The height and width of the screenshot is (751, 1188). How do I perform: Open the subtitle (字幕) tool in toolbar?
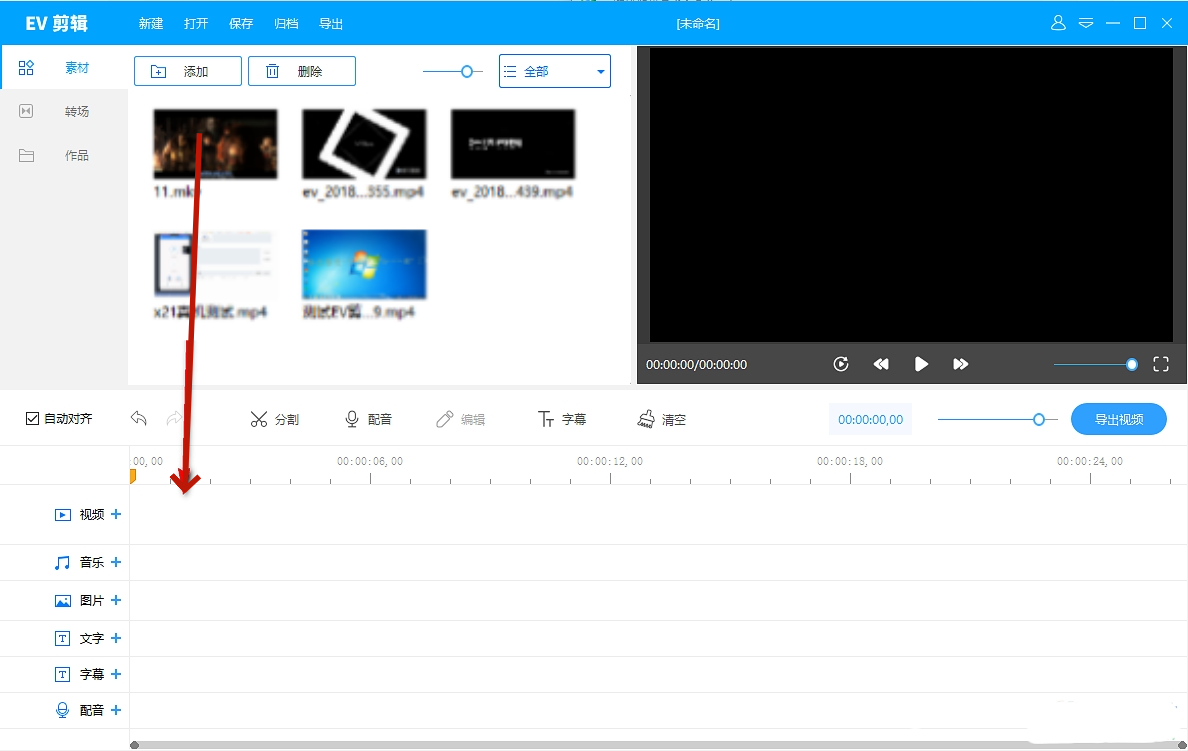pyautogui.click(x=546, y=419)
